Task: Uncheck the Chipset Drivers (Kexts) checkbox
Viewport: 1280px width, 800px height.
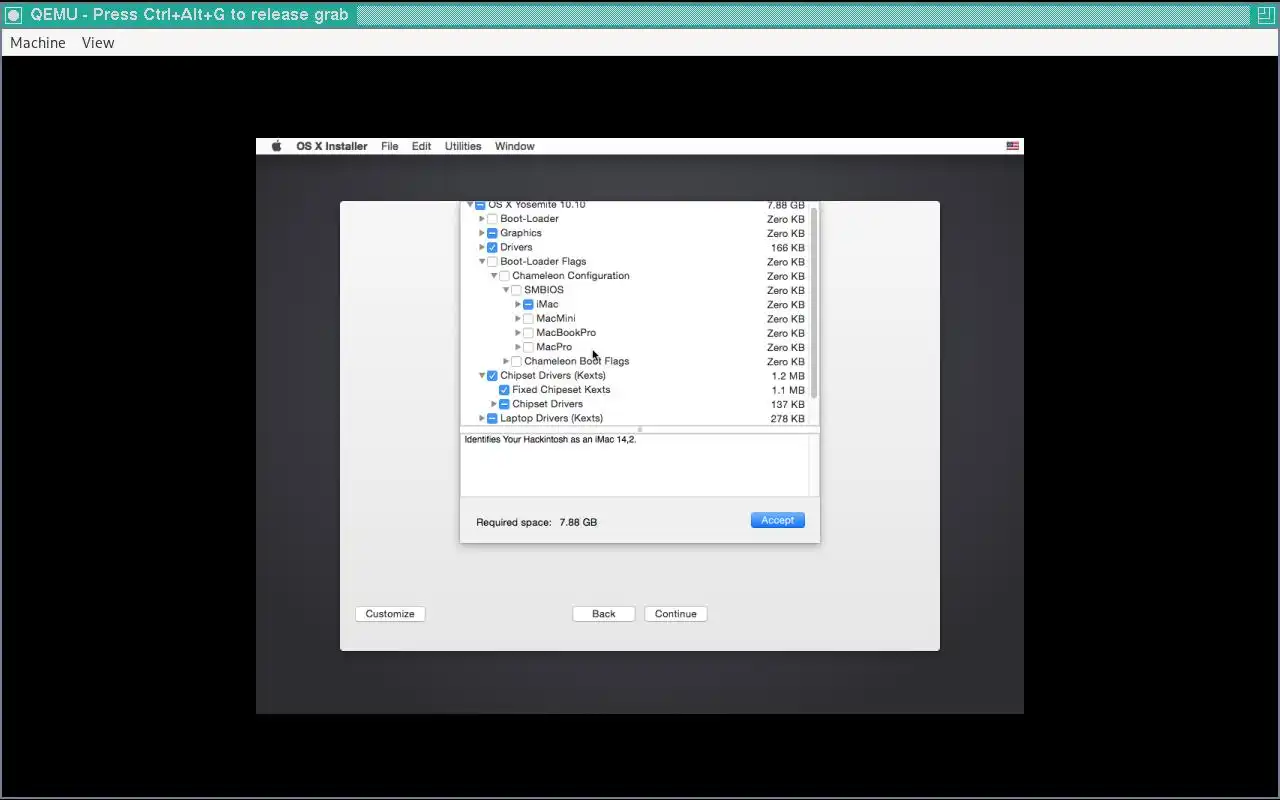Action: click(x=492, y=376)
